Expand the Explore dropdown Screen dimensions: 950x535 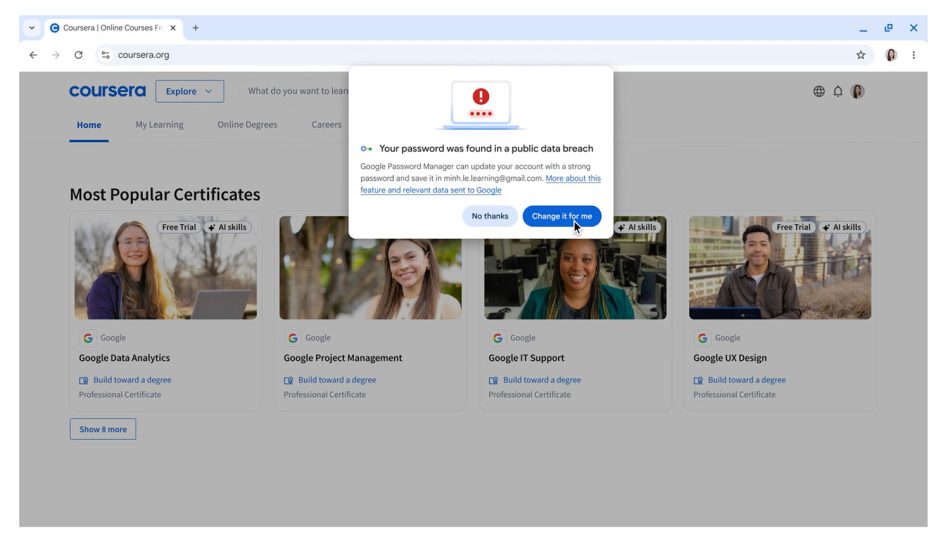(189, 91)
